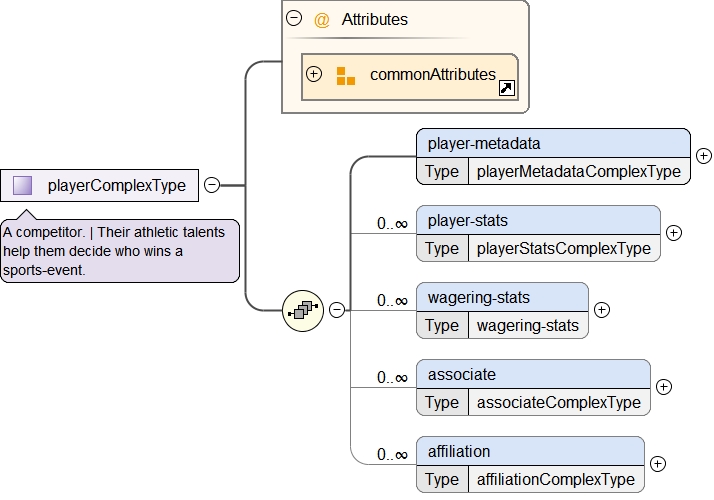Click the @ Attributes symbol
The width and height of the screenshot is (714, 500).
click(322, 19)
